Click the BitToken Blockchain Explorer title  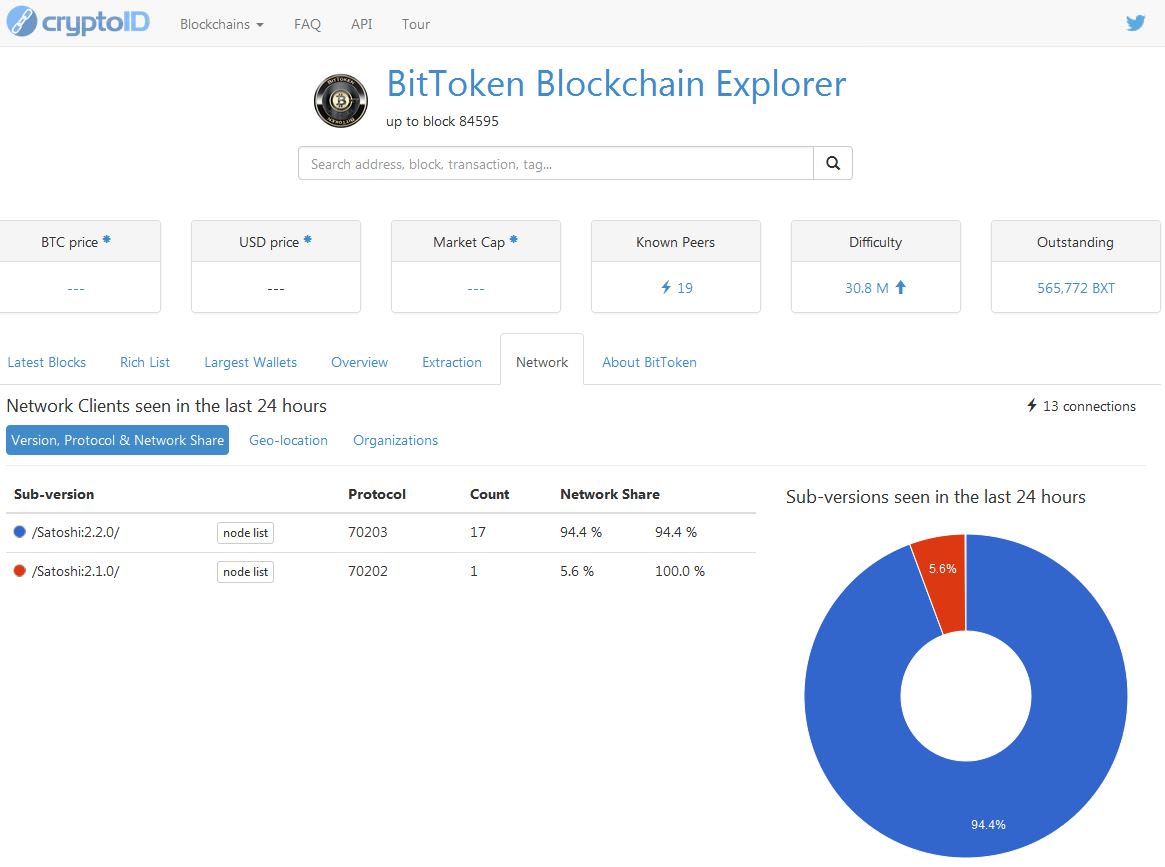(616, 83)
